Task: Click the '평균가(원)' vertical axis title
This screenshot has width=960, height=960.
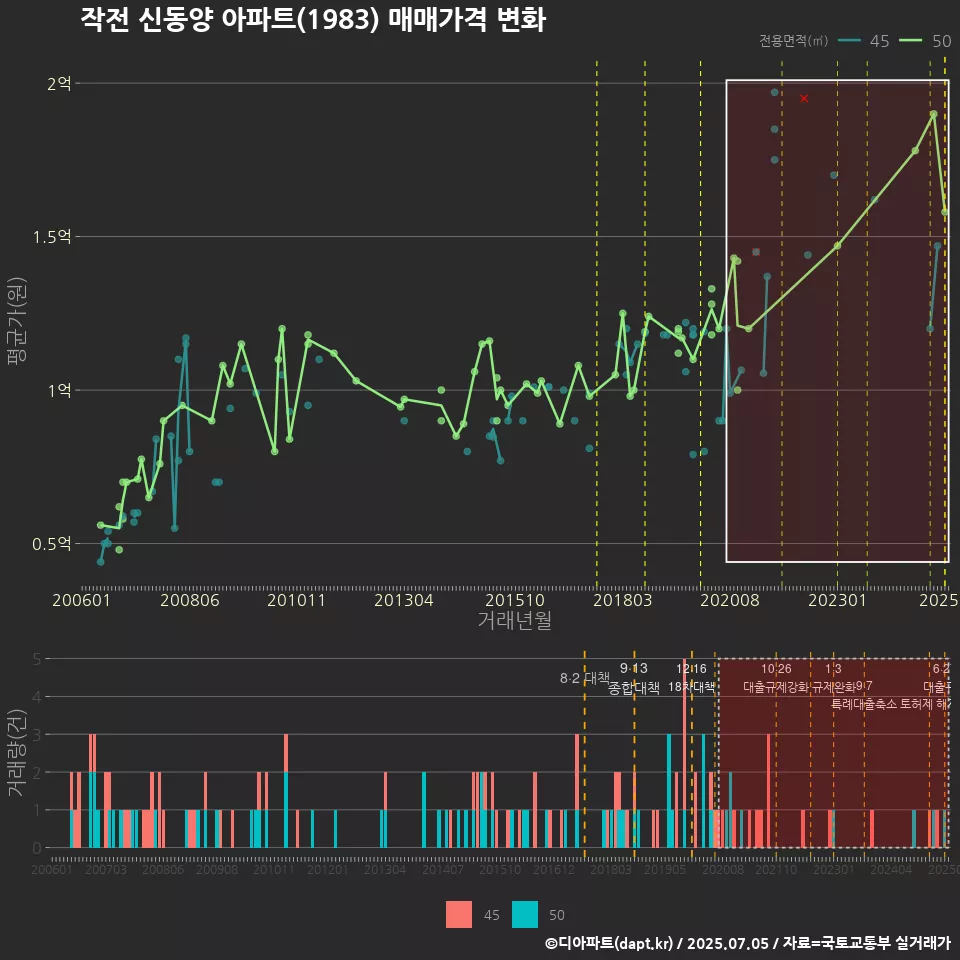Action: click(x=17, y=321)
